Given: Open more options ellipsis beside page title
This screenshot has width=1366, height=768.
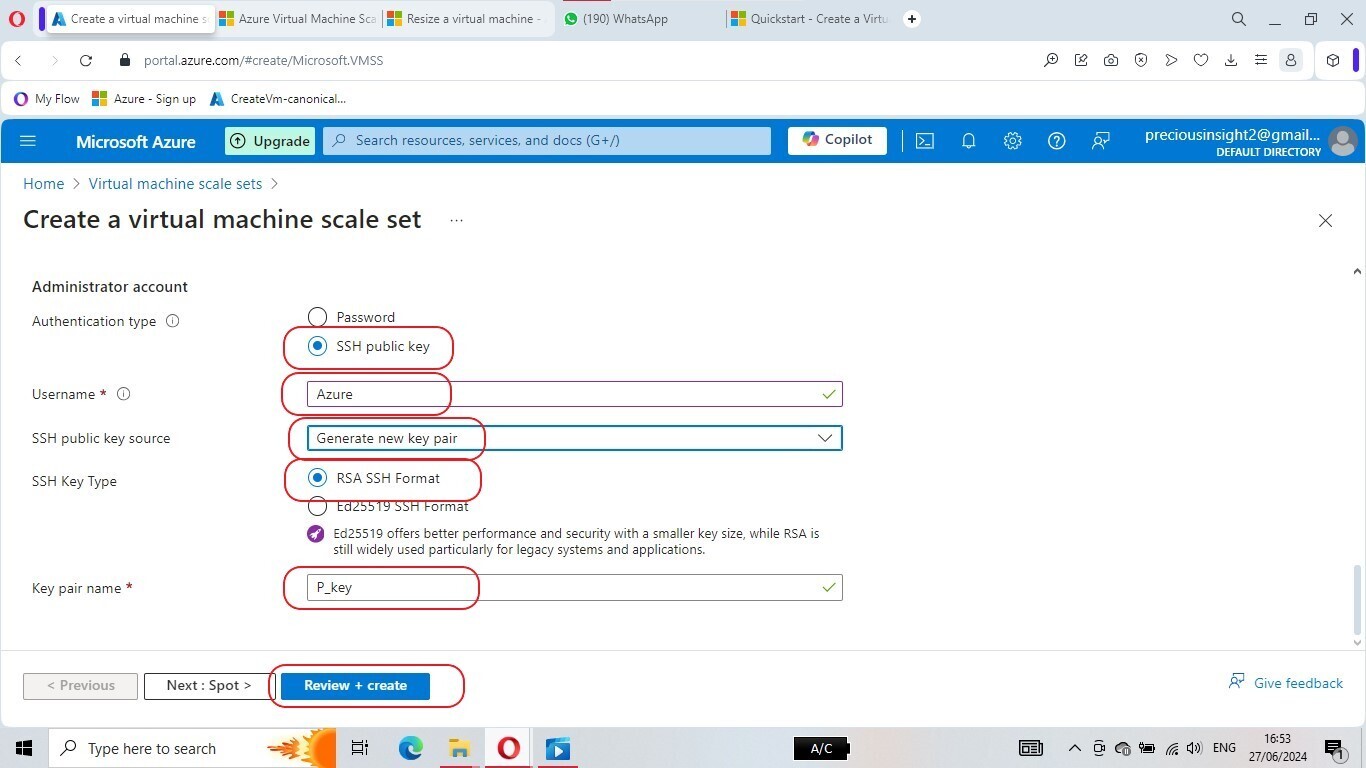Looking at the screenshot, I should tap(456, 220).
